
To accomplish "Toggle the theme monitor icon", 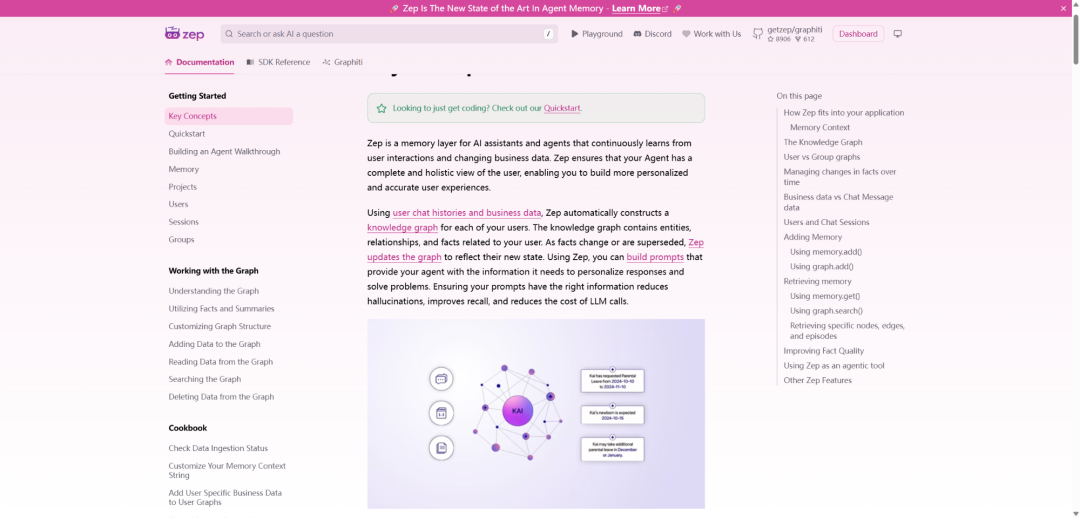I will click(x=897, y=34).
